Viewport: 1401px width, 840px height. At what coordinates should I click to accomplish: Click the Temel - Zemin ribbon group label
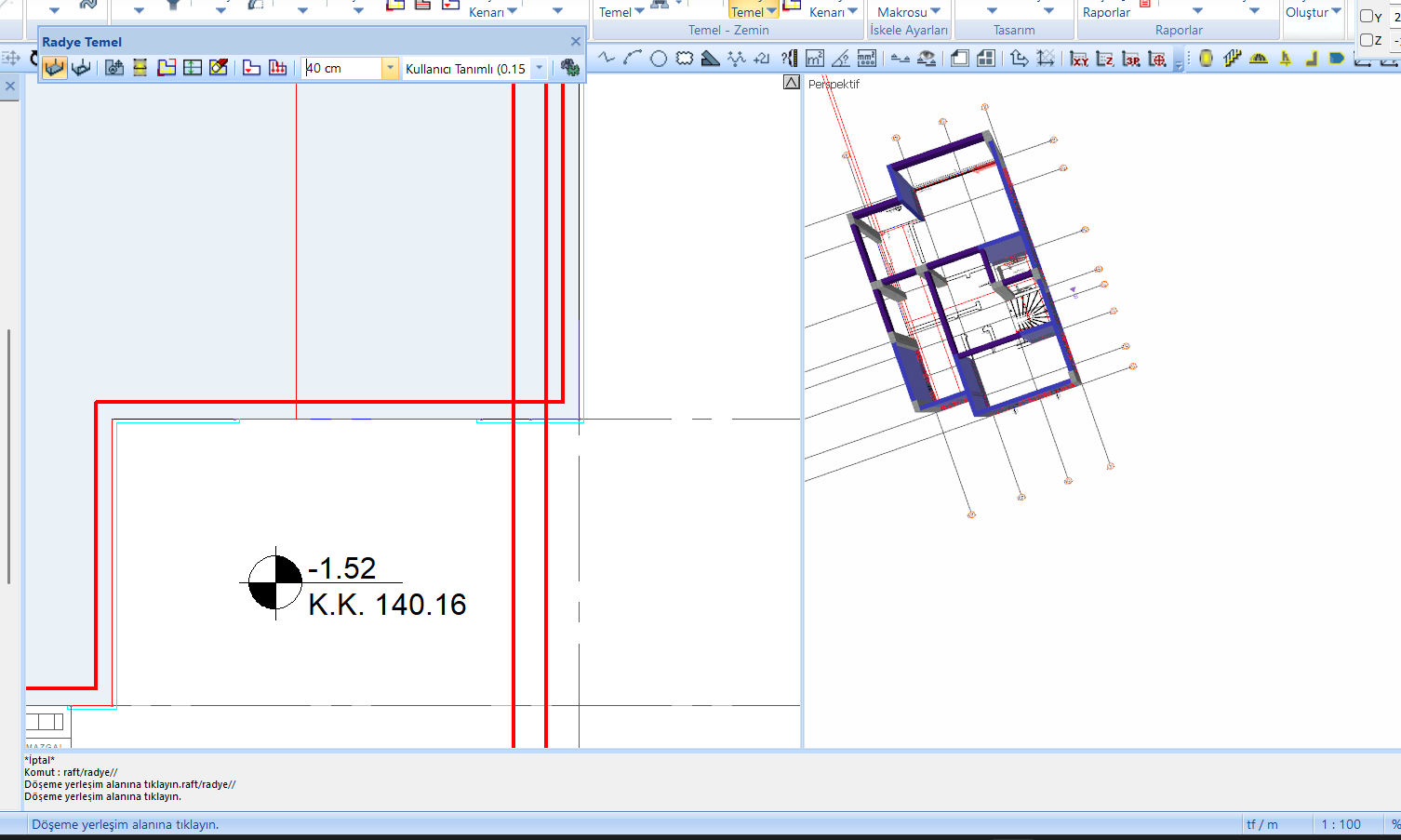point(728,30)
